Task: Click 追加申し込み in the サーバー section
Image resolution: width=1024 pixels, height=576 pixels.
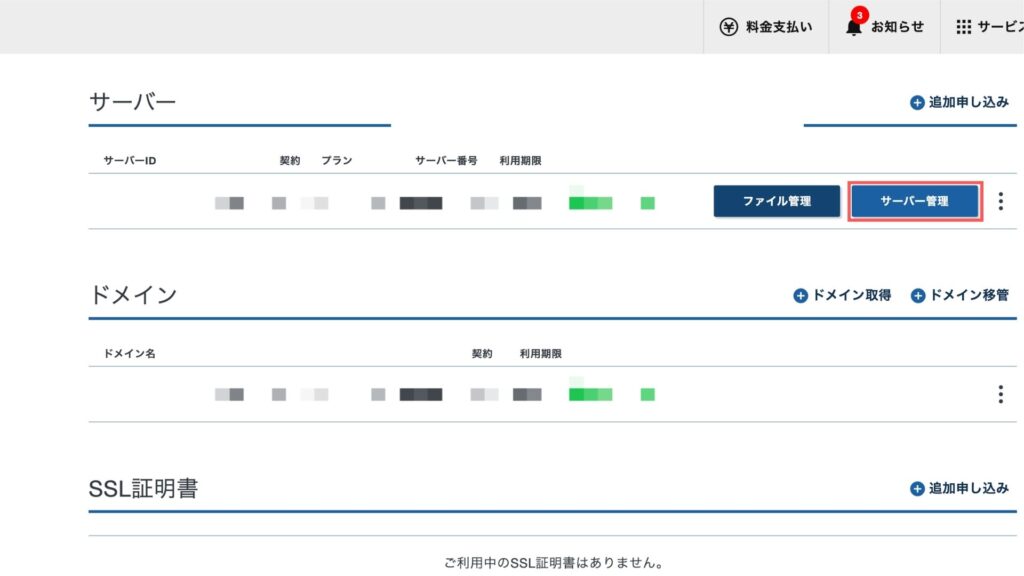Action: [959, 103]
